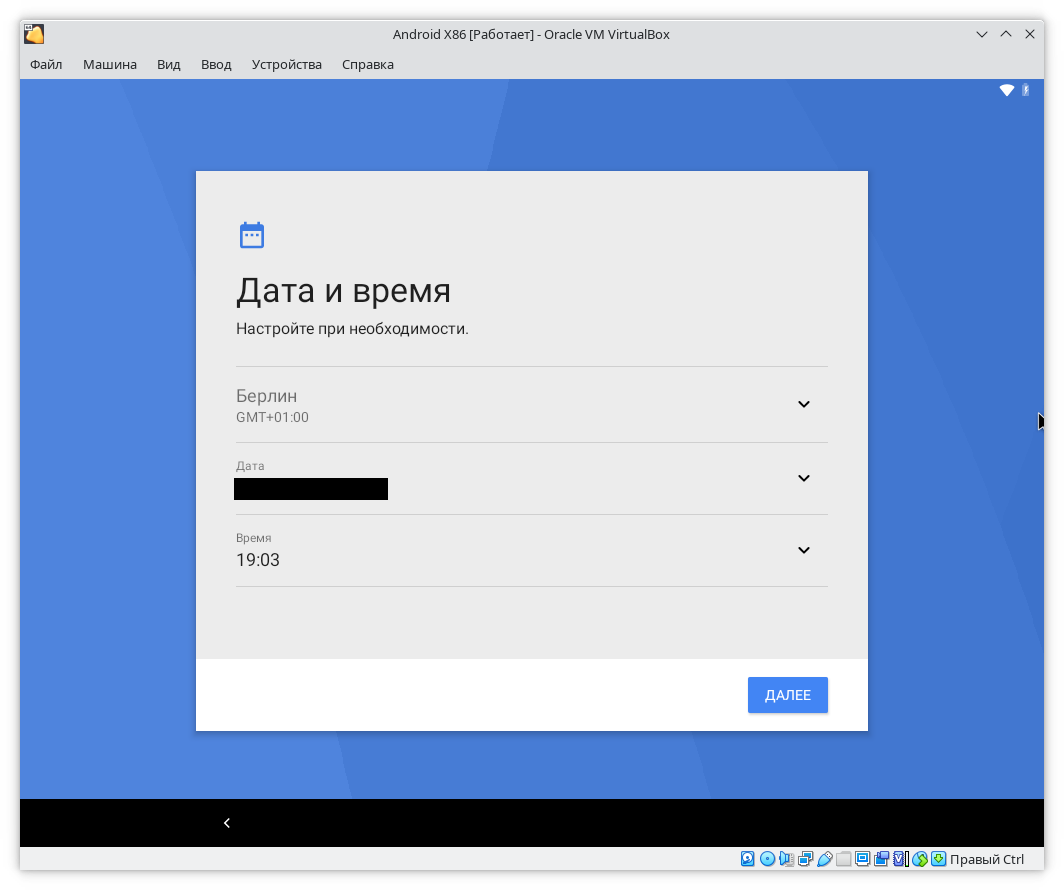The width and height of the screenshot is (1064, 890).
Task: Open the Дата date picker dropdown
Action: point(803,478)
